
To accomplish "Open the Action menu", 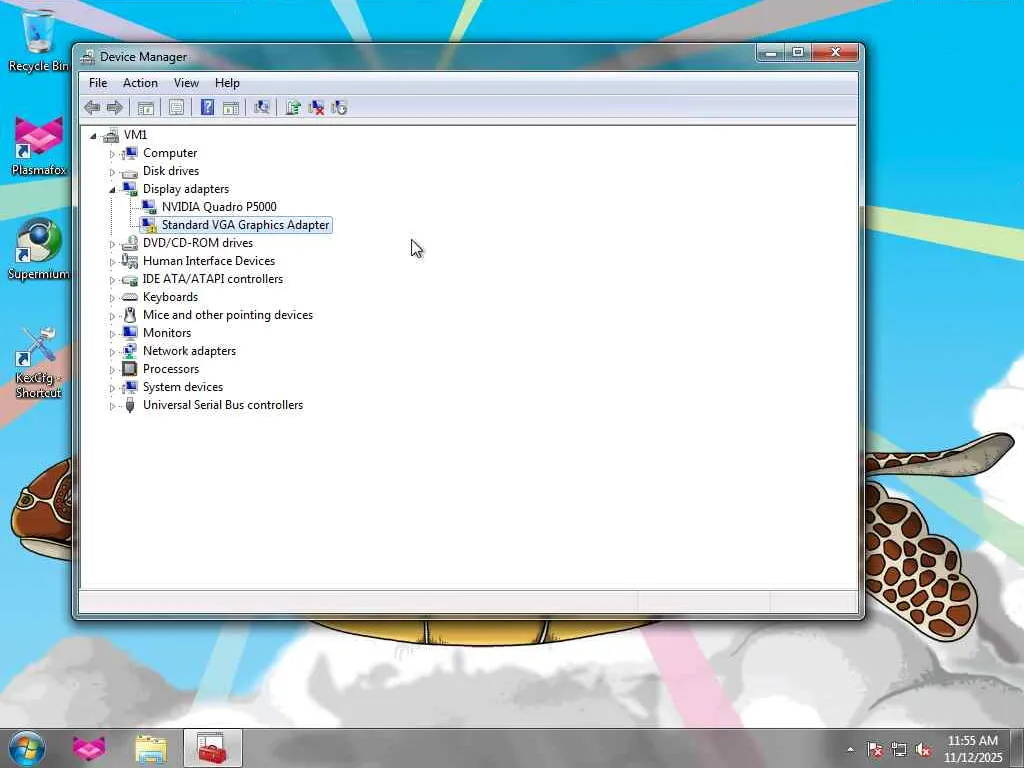I will [x=140, y=83].
